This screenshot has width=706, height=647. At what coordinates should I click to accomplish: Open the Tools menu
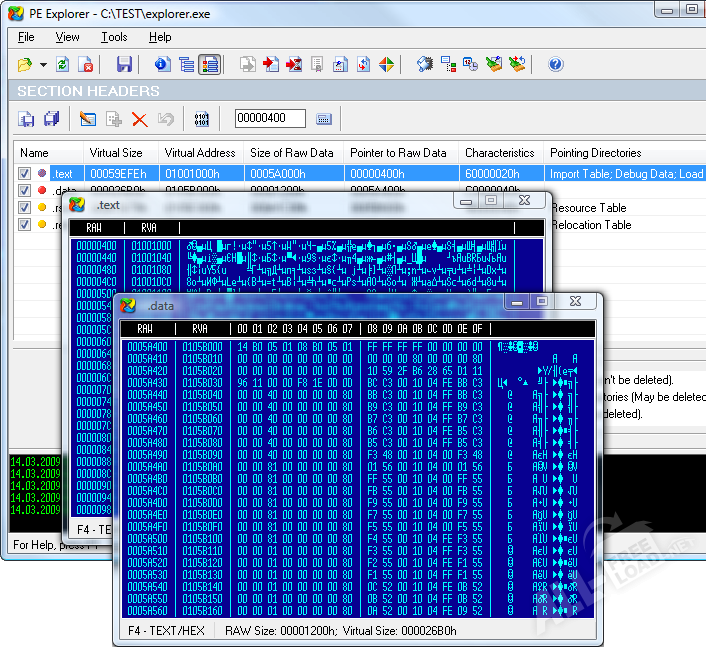(x=114, y=37)
